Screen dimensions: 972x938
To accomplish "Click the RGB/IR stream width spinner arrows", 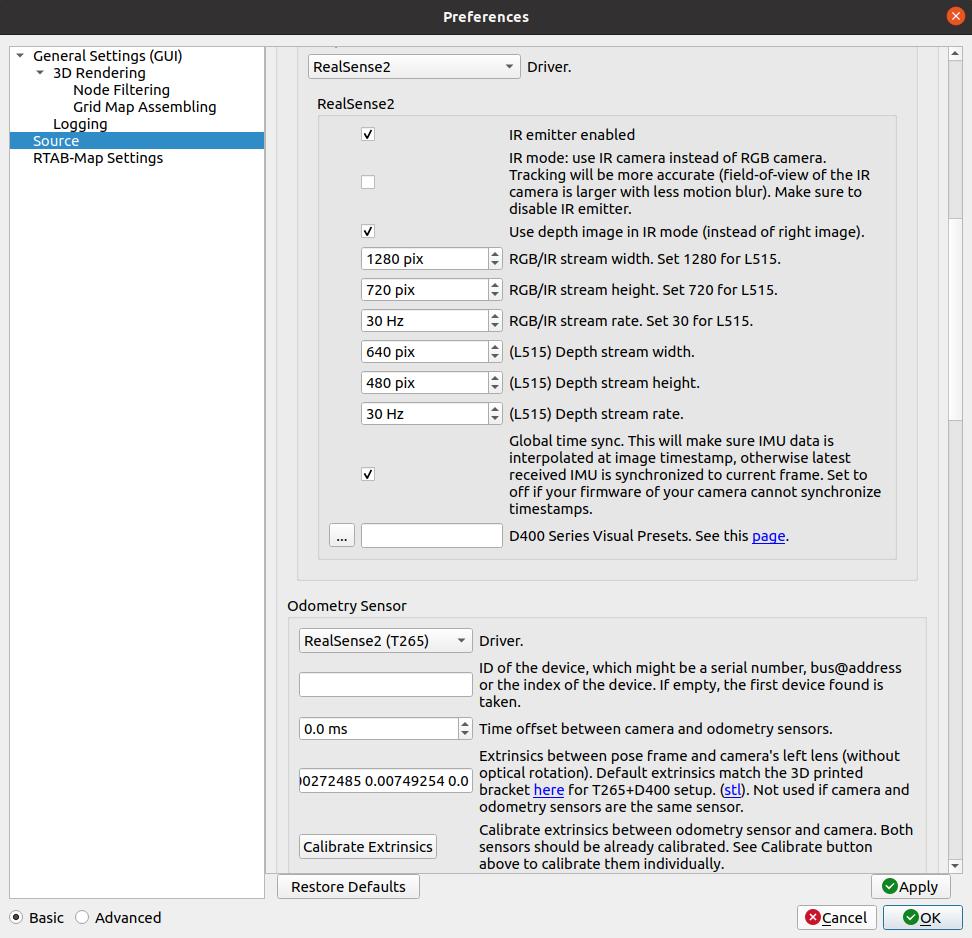I will click(x=495, y=259).
